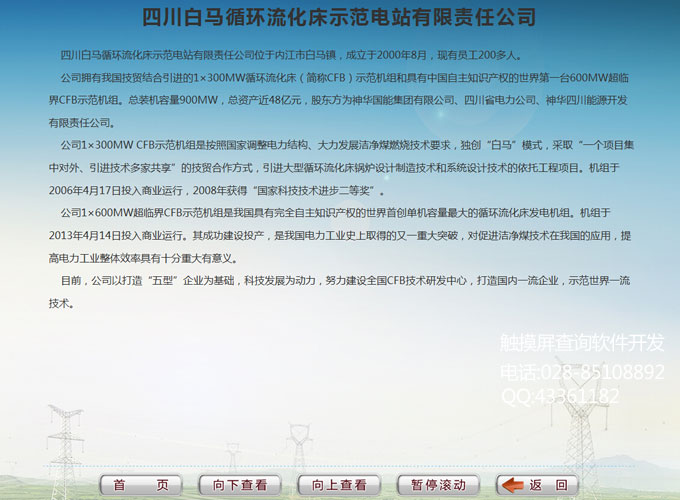Screen dimensions: 680x500
Task: Click the orange arrow icon on 返回
Action: pos(513,485)
